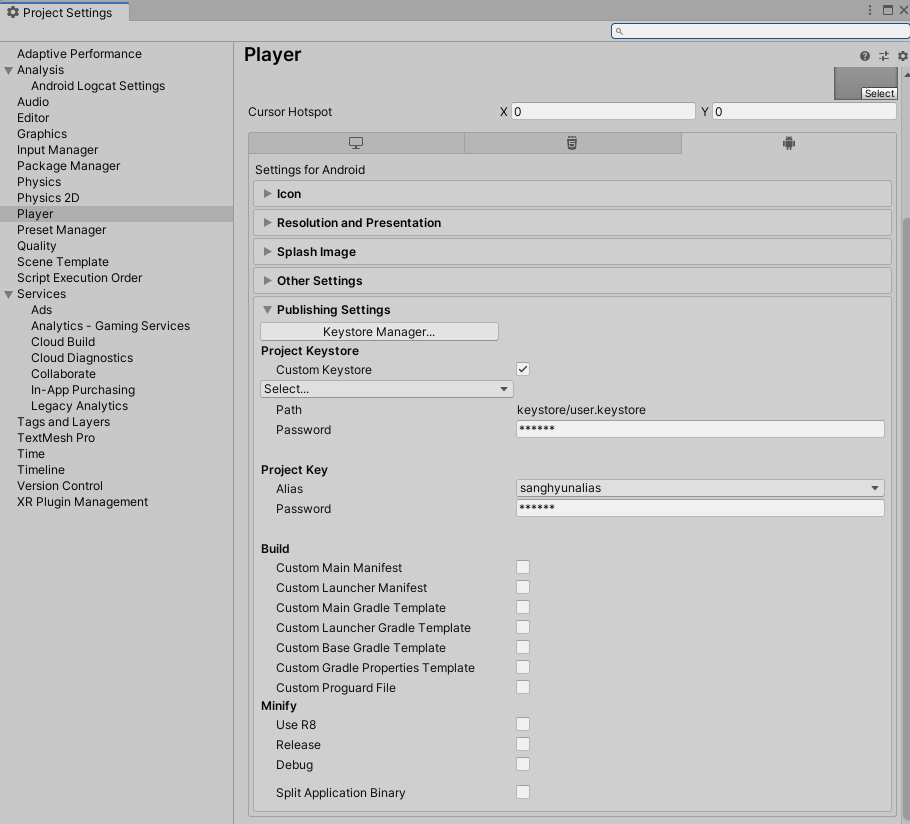Click the search field in Project Settings
This screenshot has height=824, width=910.
[760, 31]
